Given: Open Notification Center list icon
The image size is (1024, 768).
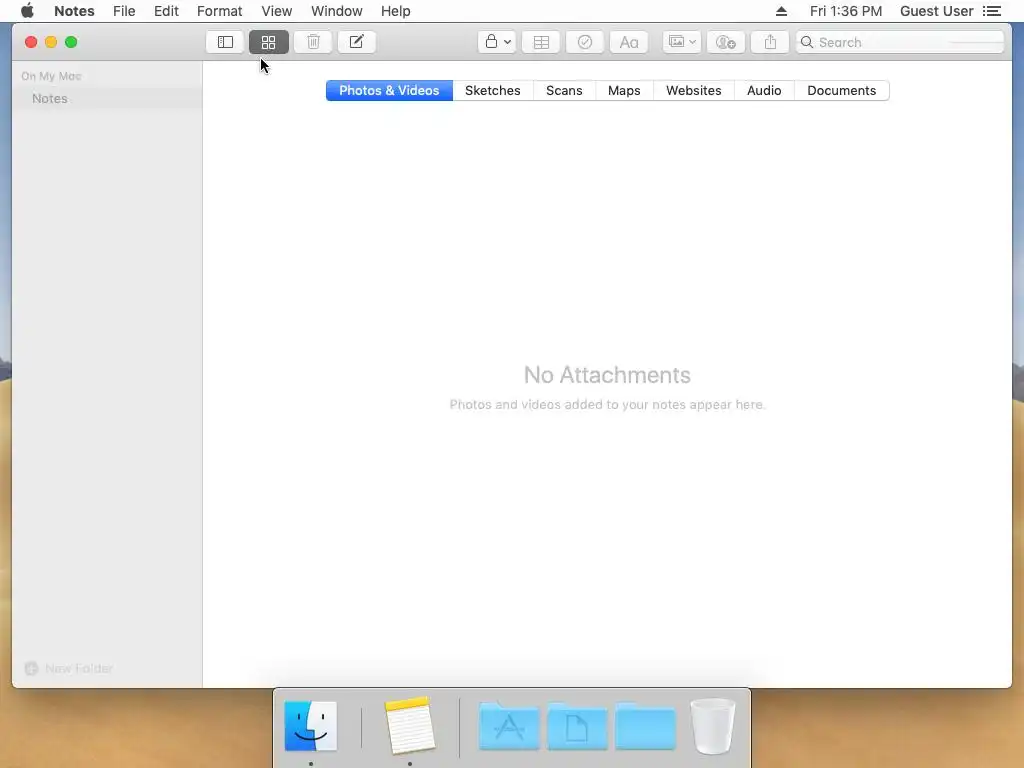Looking at the screenshot, I should point(992,11).
